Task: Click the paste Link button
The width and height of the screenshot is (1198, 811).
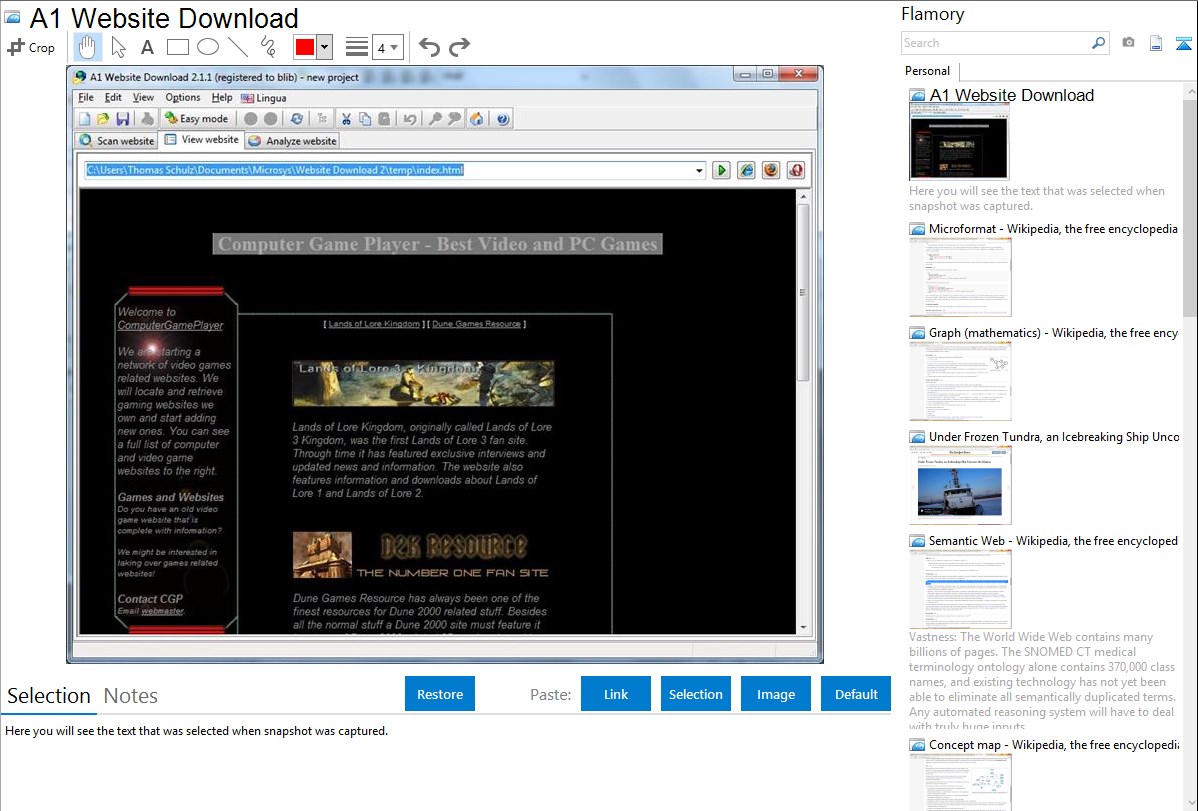Action: pos(616,694)
